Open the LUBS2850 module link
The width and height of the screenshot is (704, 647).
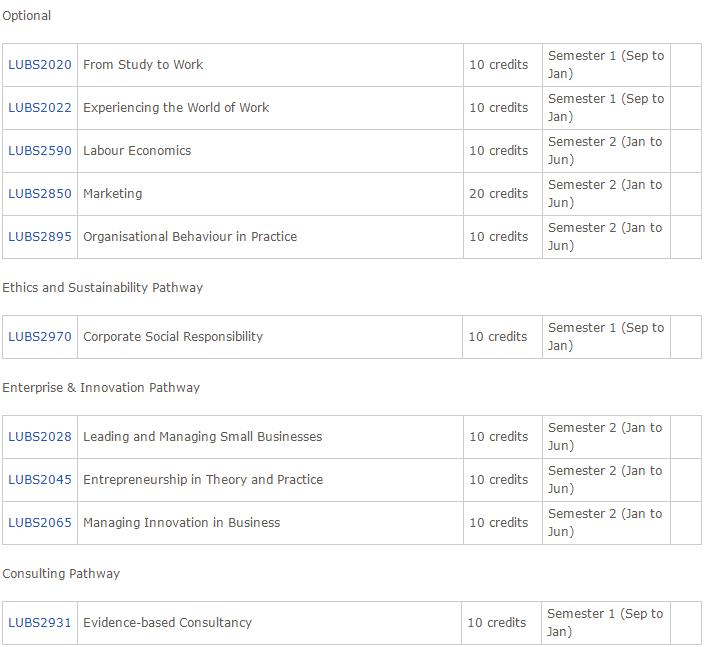40,194
